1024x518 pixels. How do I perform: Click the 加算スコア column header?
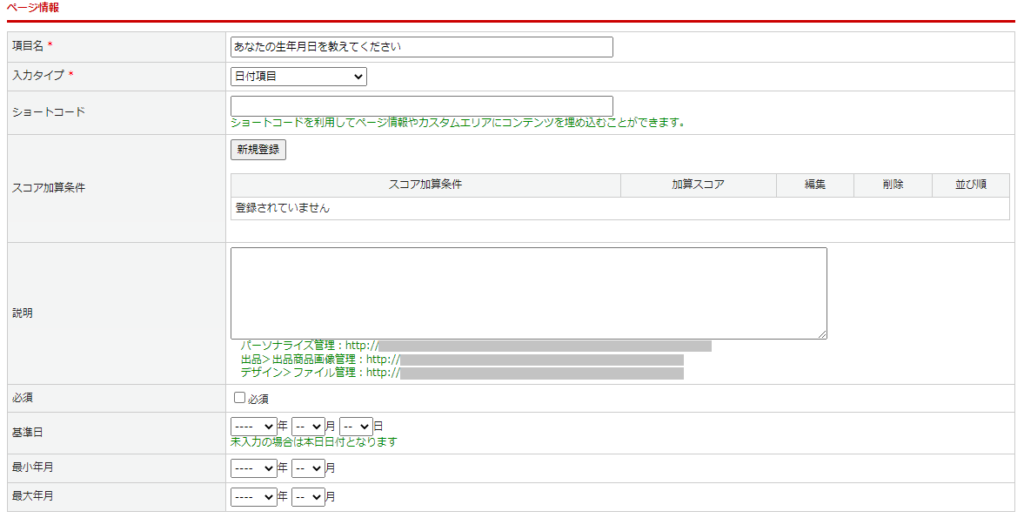pyautogui.click(x=698, y=185)
